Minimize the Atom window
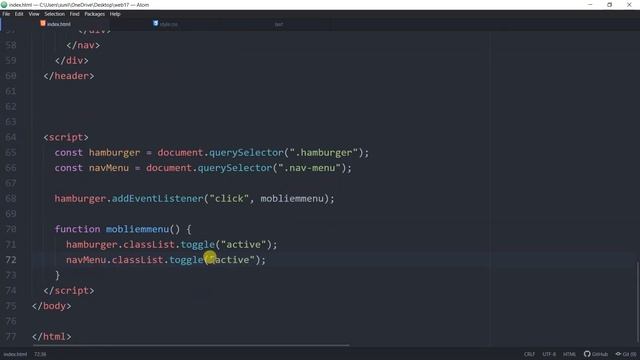 point(590,5)
